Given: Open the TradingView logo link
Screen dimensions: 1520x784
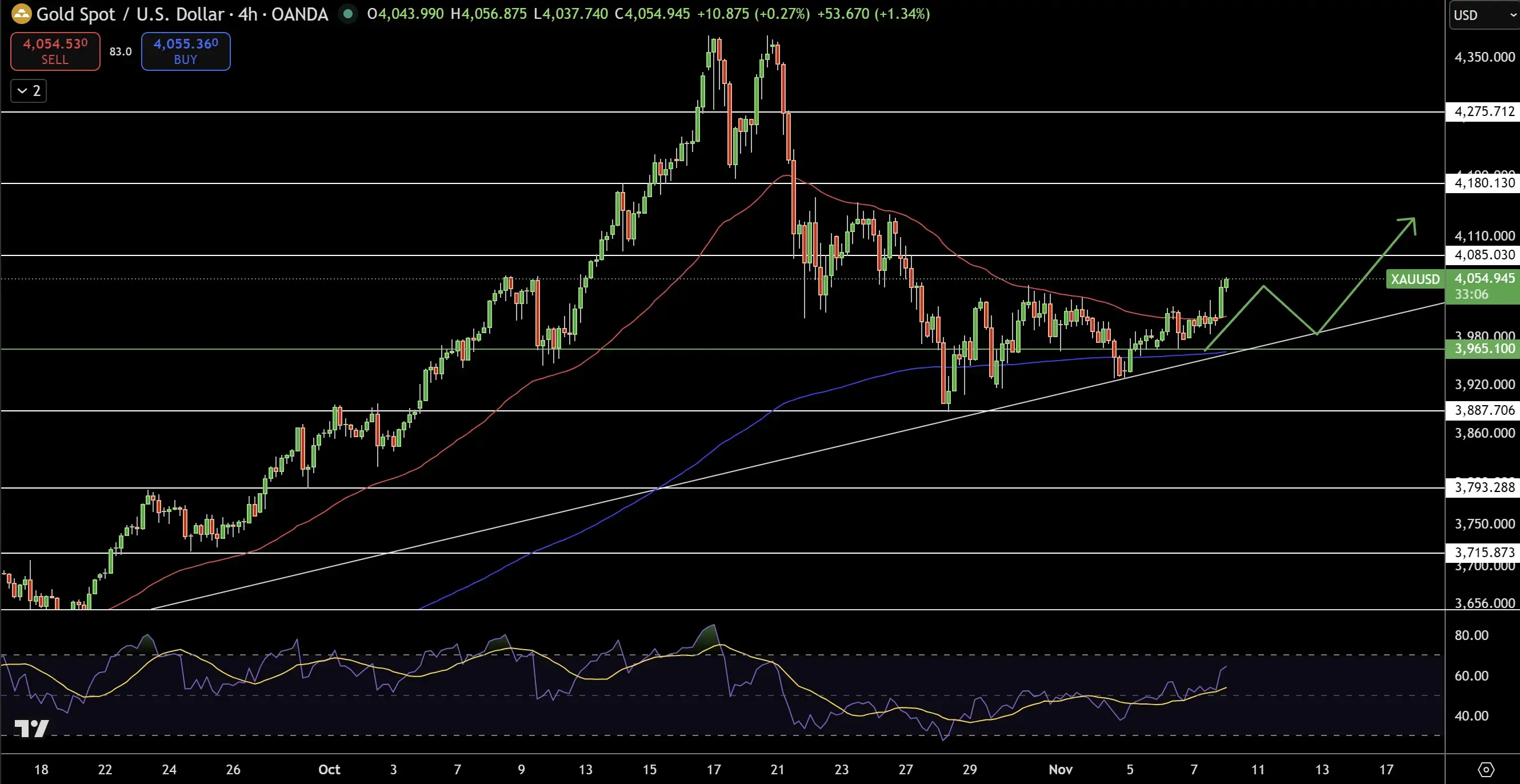Looking at the screenshot, I should pyautogui.click(x=31, y=729).
